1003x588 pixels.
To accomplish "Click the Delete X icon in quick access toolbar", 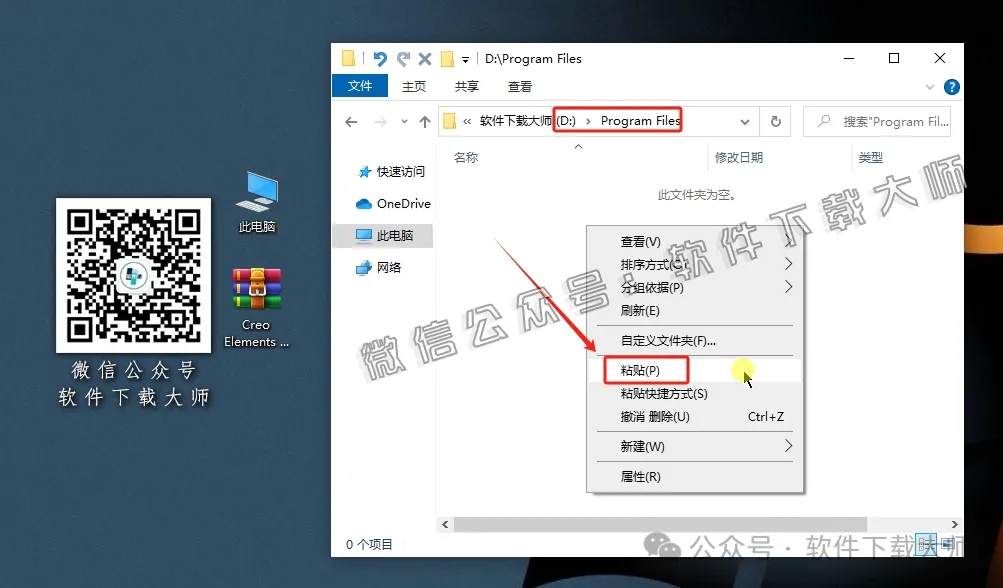I will (425, 59).
